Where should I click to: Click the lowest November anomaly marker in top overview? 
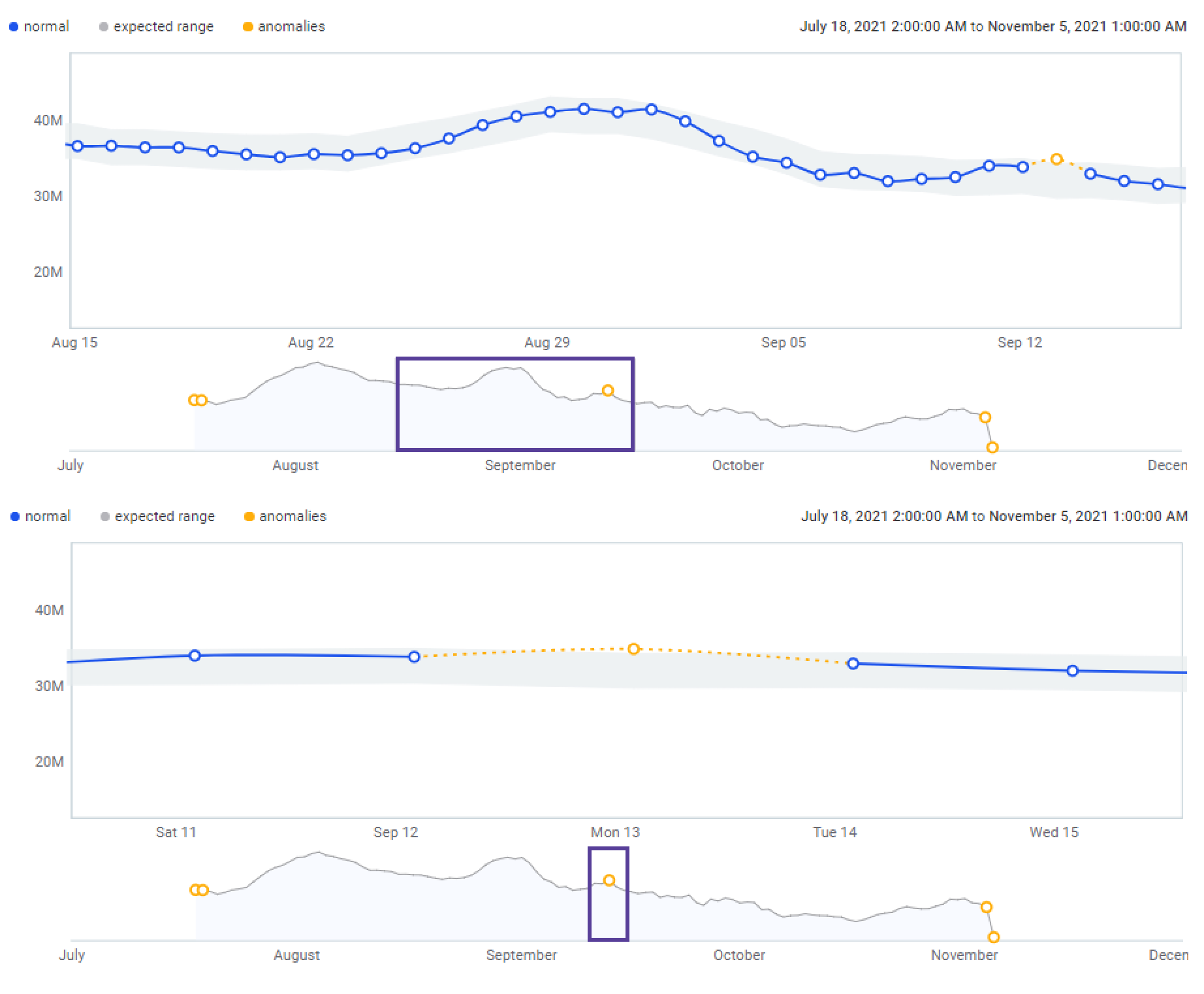(x=992, y=447)
